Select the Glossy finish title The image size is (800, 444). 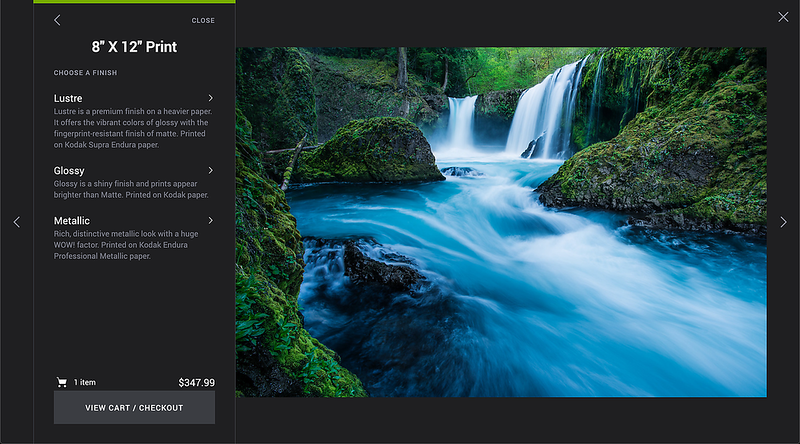[69, 171]
